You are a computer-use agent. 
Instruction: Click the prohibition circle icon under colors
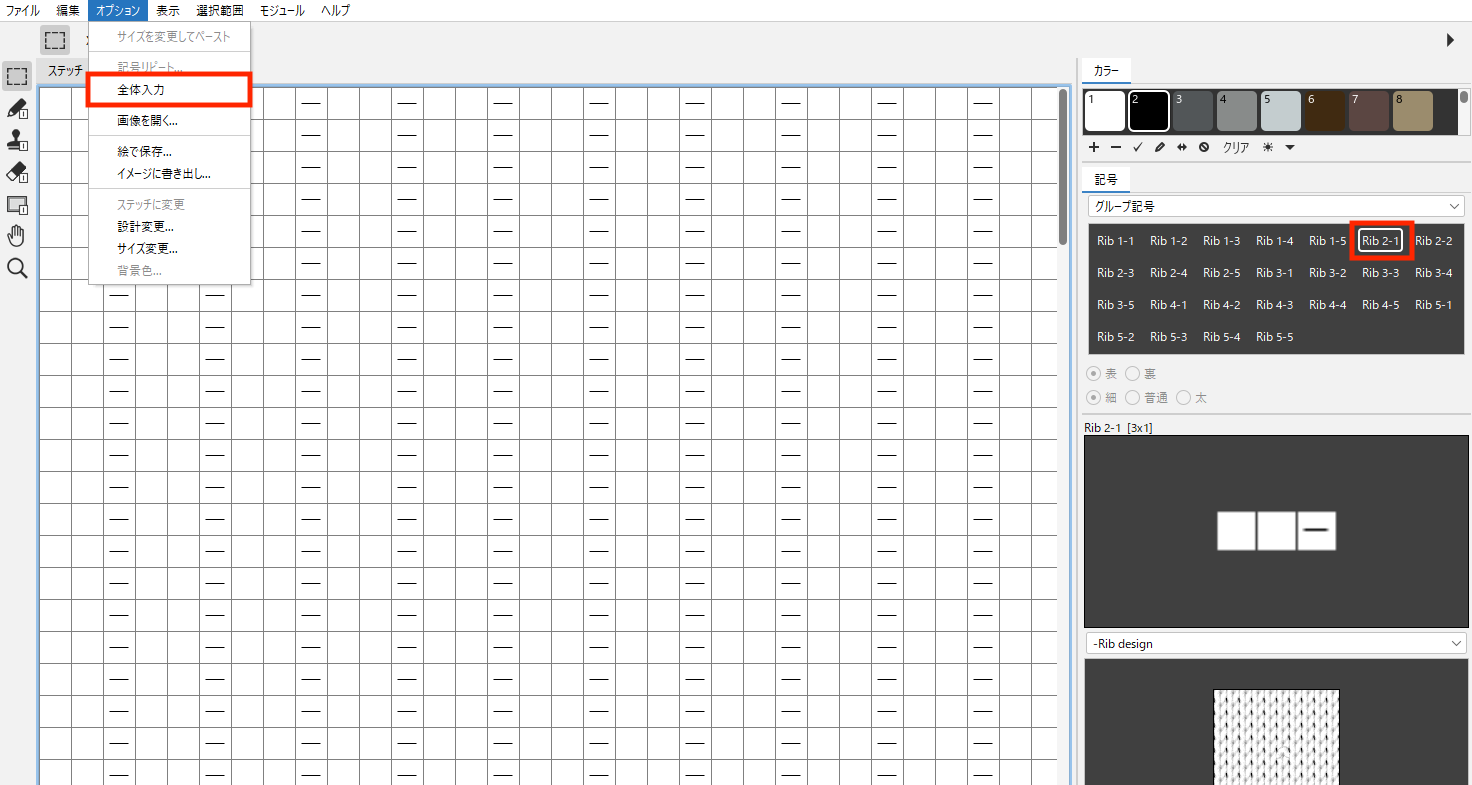click(x=1204, y=147)
